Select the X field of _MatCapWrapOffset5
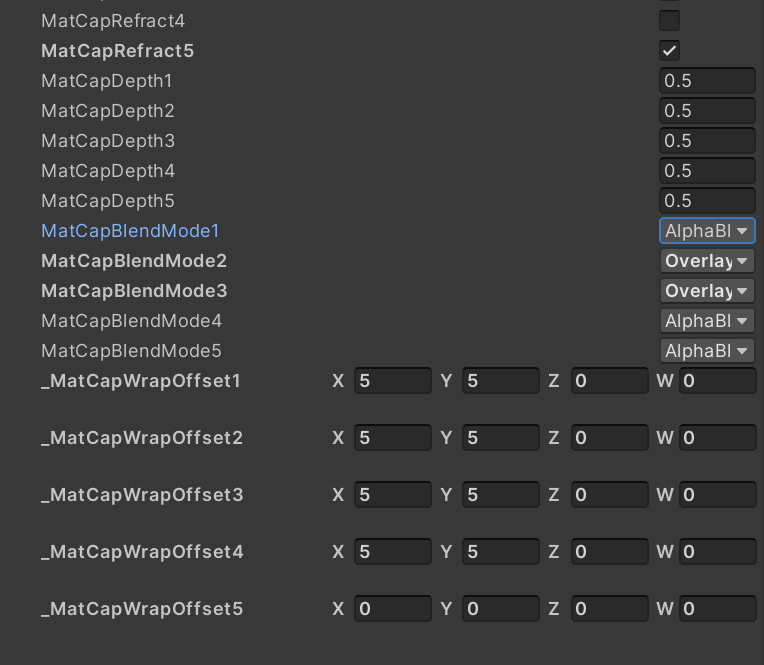Screen dimensions: 764x665 393,609
